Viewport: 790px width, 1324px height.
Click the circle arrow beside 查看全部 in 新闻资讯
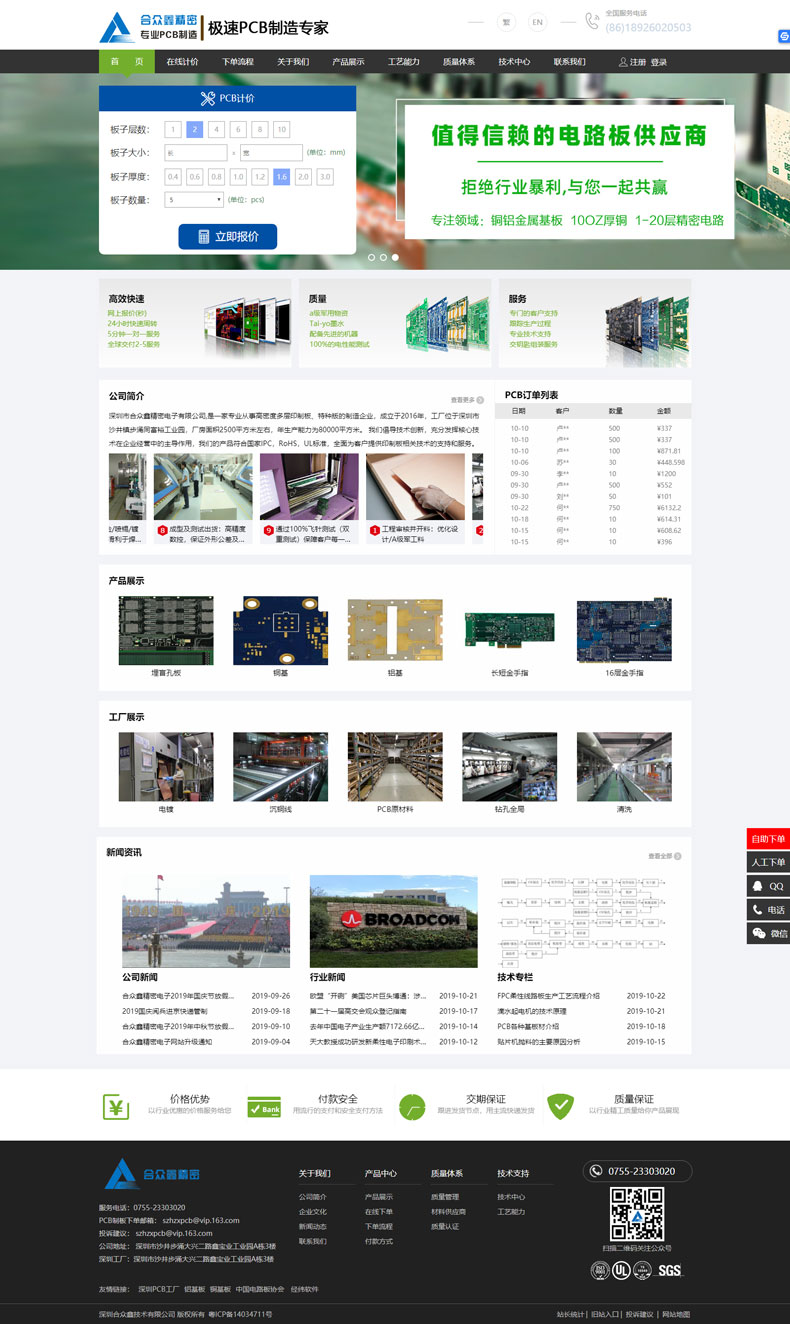coord(680,855)
